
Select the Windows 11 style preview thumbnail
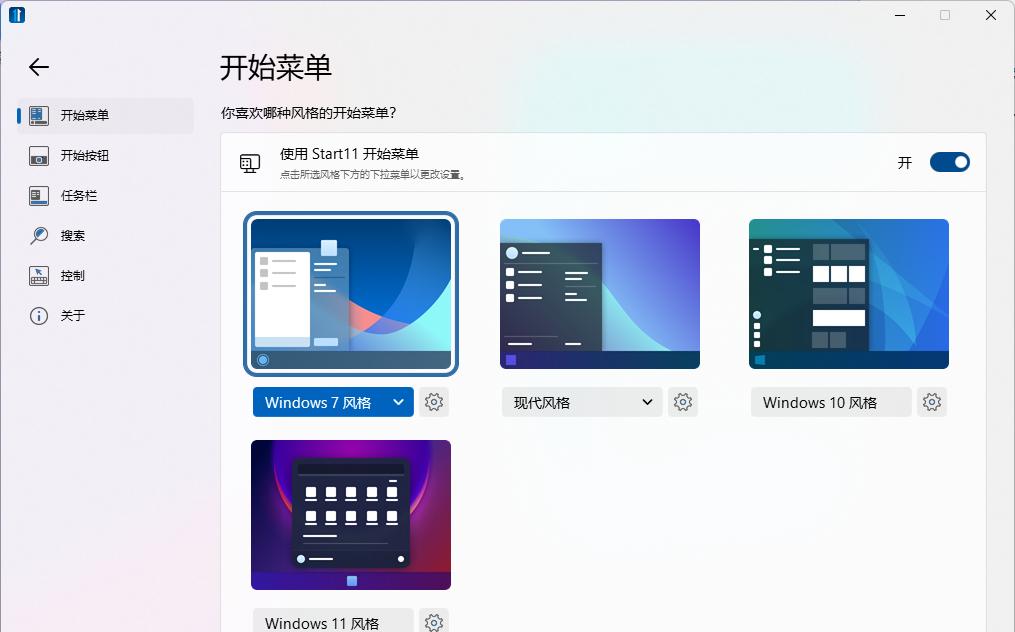[x=351, y=515]
